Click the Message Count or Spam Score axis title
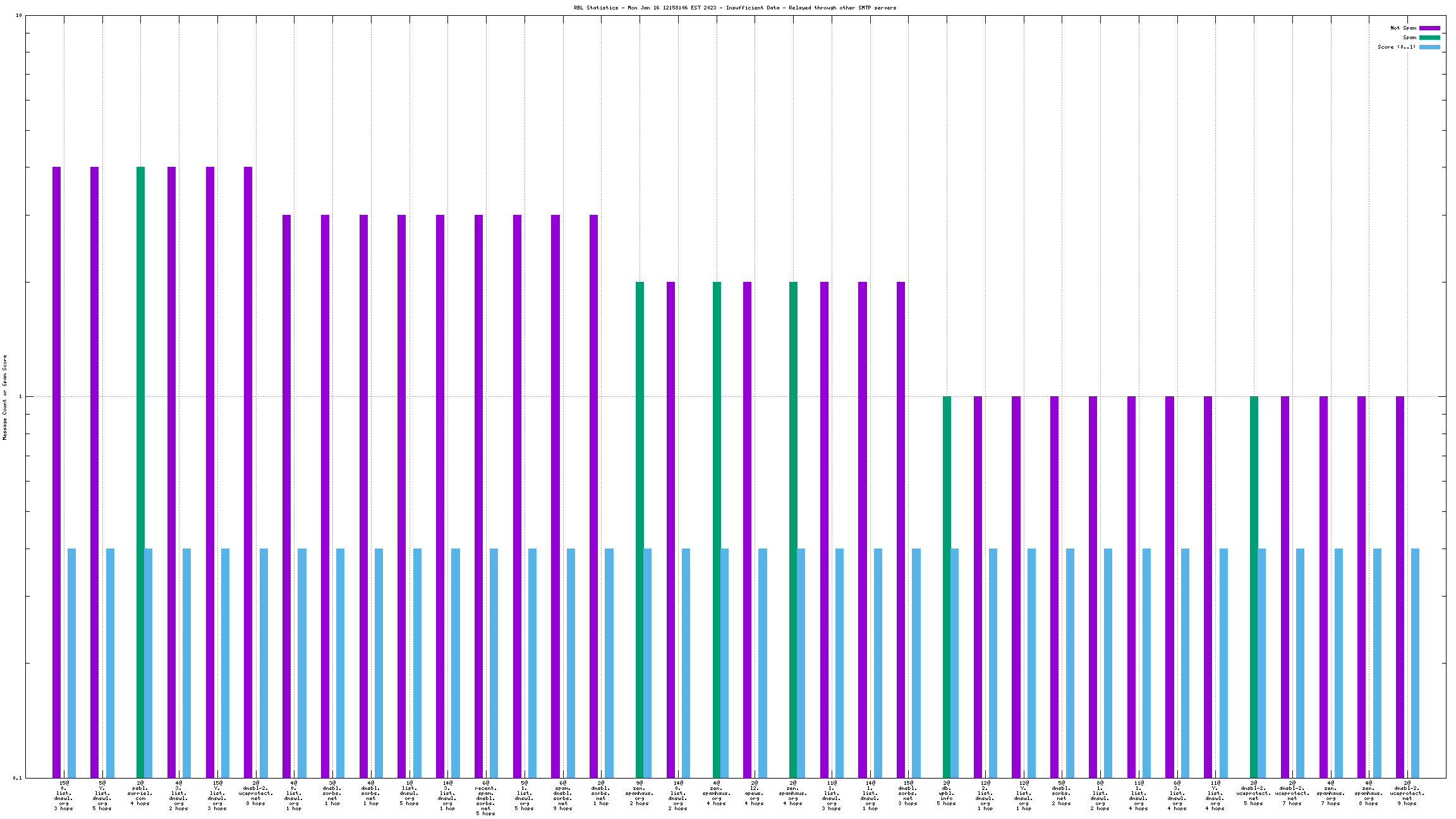This screenshot has height=819, width=1456. click(x=4, y=397)
